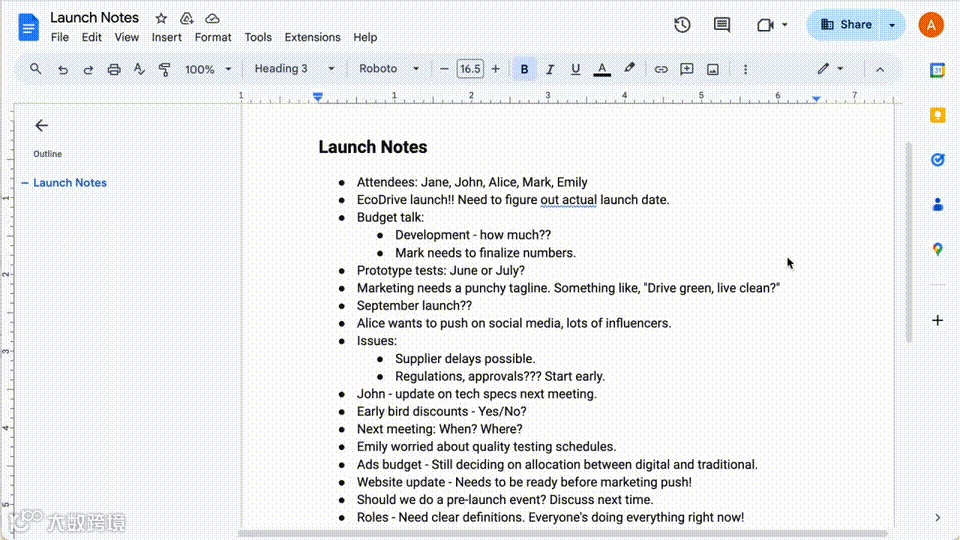
Task: Check the cloud document status icon
Action: [212, 18]
